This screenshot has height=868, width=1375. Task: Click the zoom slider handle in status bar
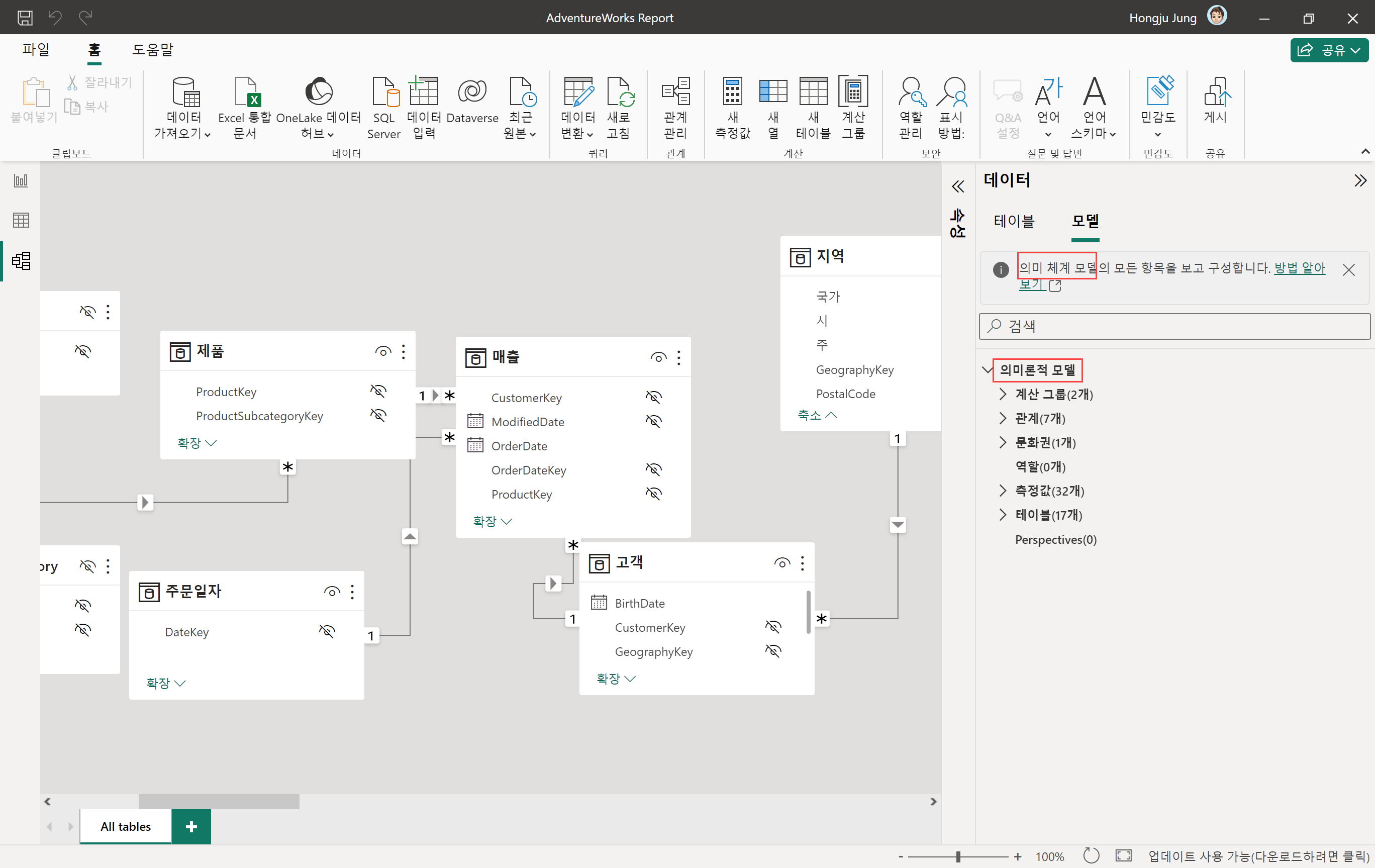[x=958, y=856]
